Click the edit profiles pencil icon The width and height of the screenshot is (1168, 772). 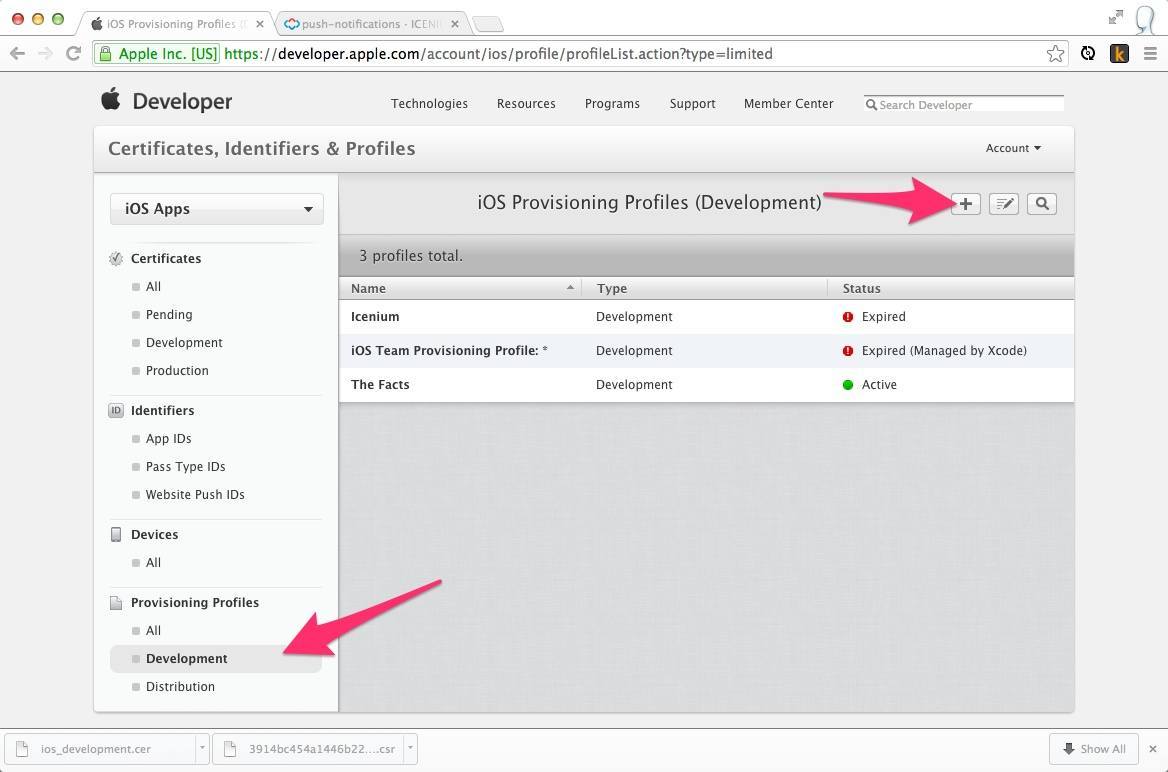coord(1003,204)
